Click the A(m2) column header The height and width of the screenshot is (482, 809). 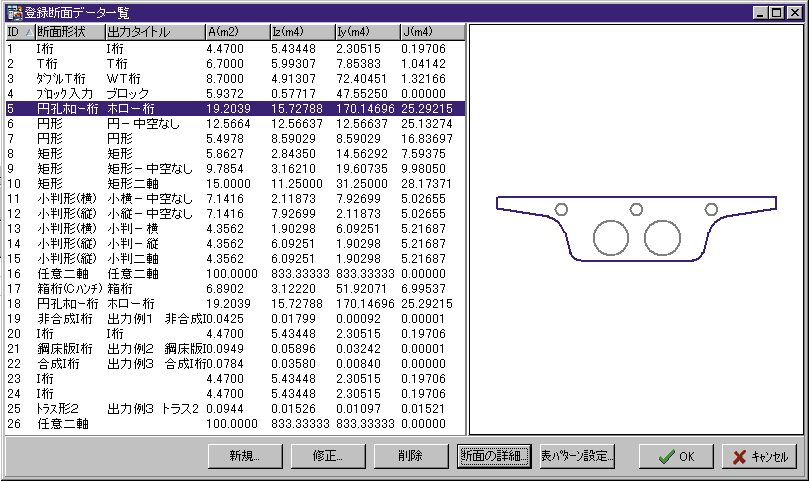click(x=235, y=33)
